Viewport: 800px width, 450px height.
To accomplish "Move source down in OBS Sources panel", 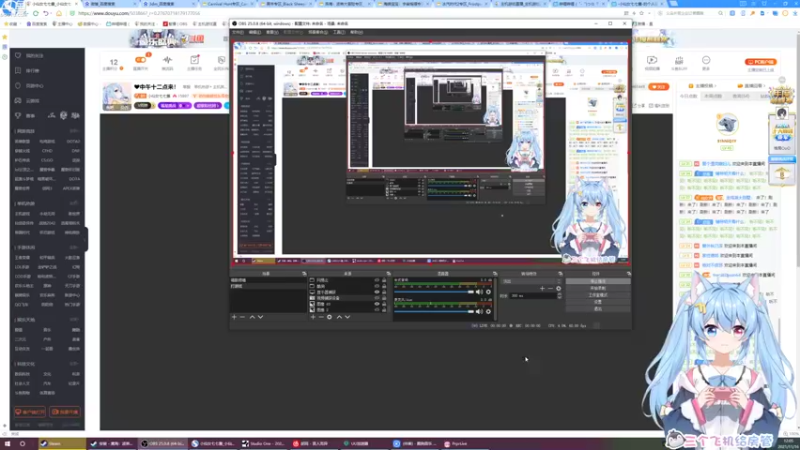I will pos(347,317).
